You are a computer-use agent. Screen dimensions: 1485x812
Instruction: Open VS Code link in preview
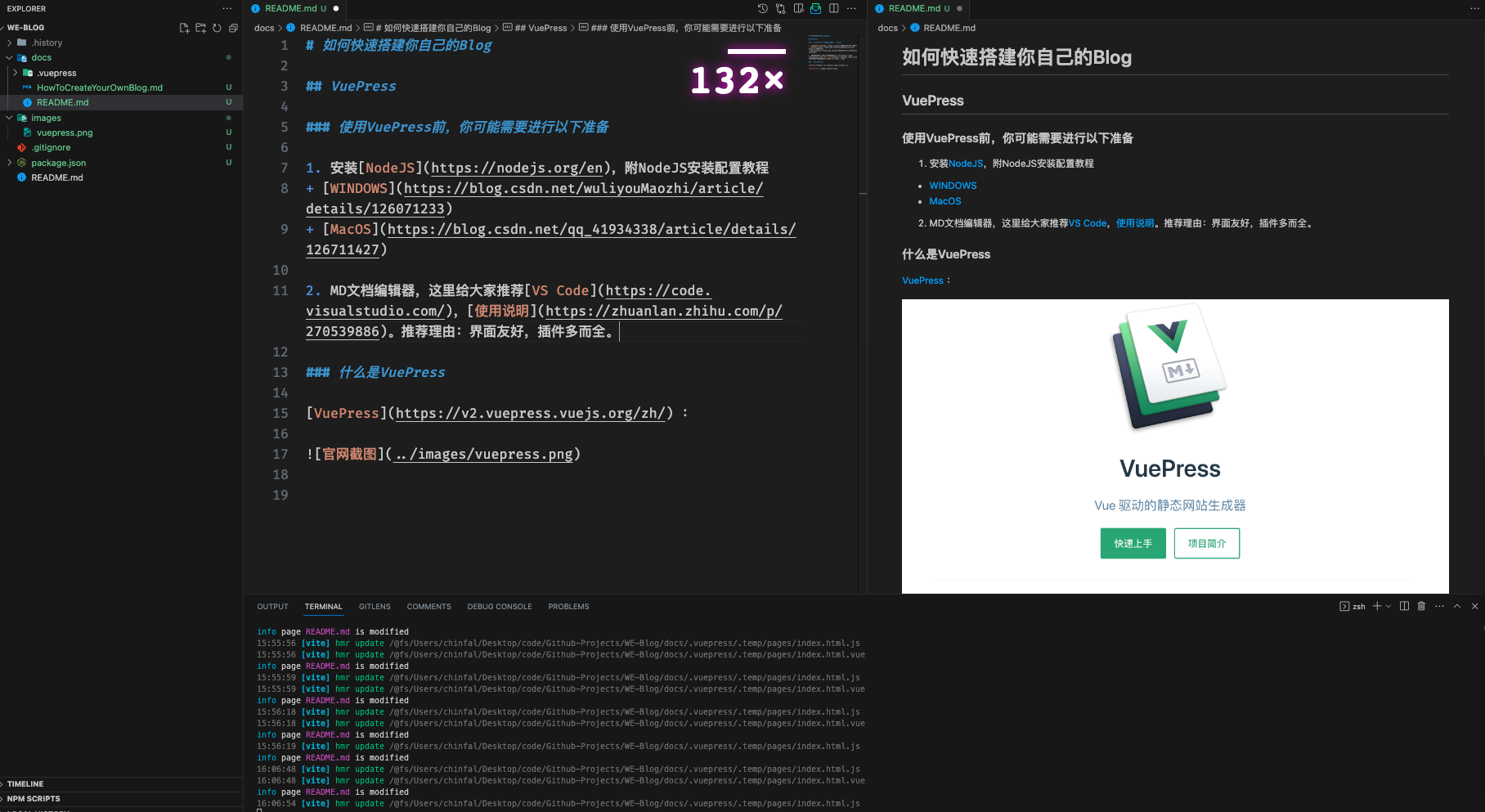[x=1088, y=223]
